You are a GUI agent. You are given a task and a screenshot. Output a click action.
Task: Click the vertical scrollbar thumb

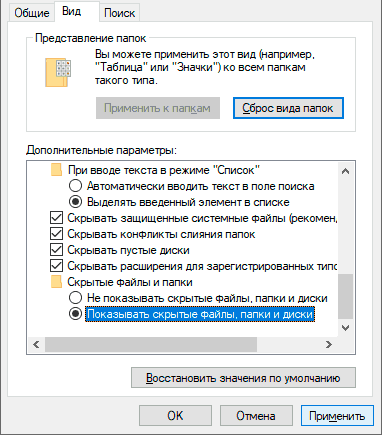[x=346, y=297]
